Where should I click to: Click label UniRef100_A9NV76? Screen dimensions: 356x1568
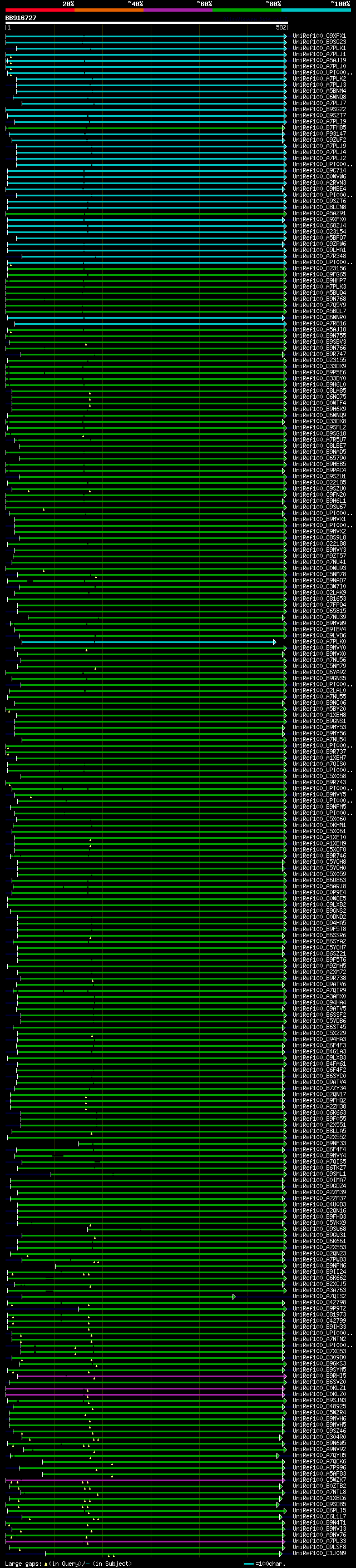click(319, 1535)
